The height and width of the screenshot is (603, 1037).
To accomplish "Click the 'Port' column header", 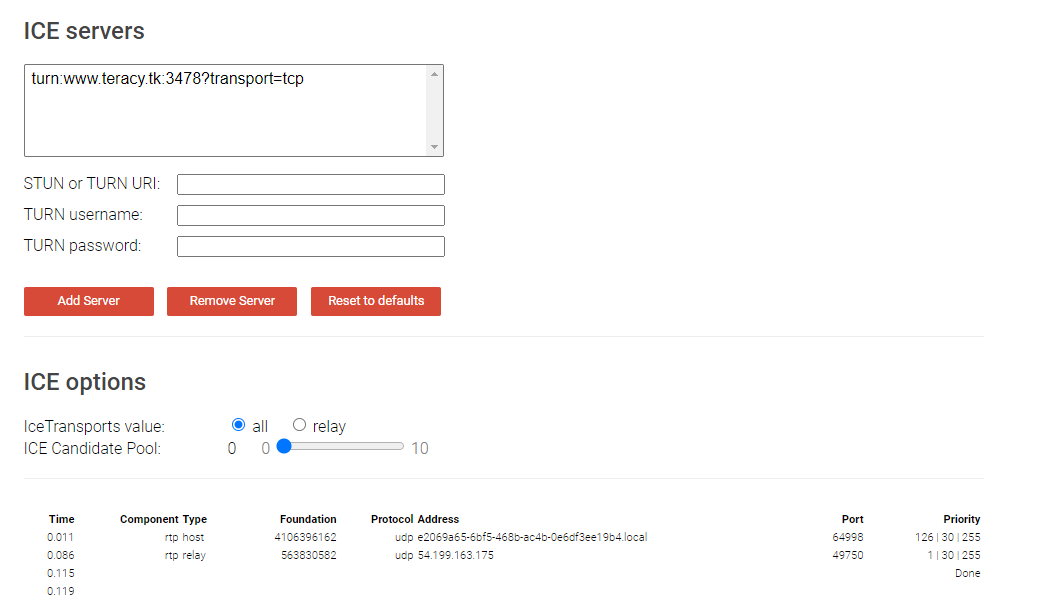I will pyautogui.click(x=852, y=519).
